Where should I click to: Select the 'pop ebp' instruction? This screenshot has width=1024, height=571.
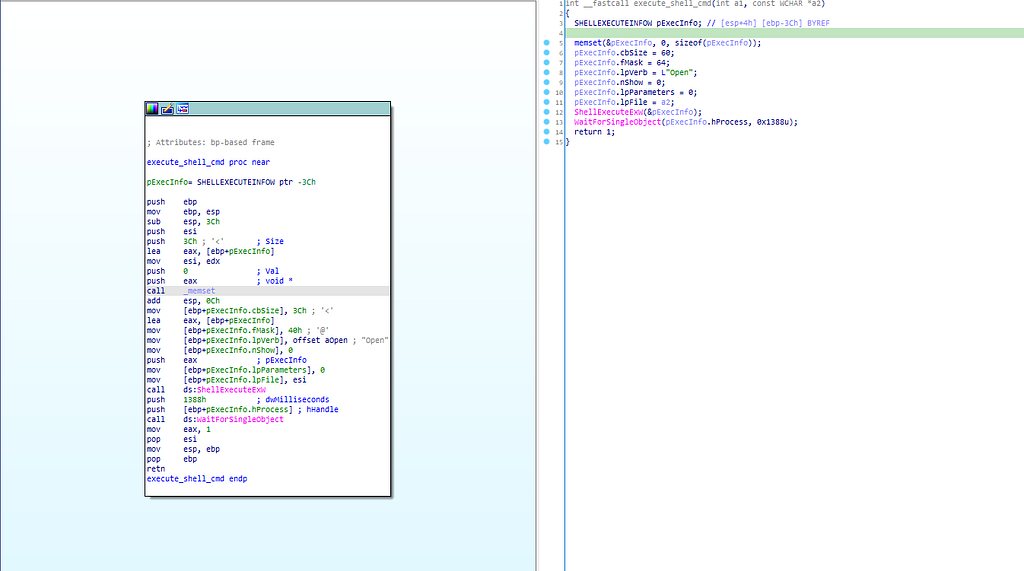171,459
